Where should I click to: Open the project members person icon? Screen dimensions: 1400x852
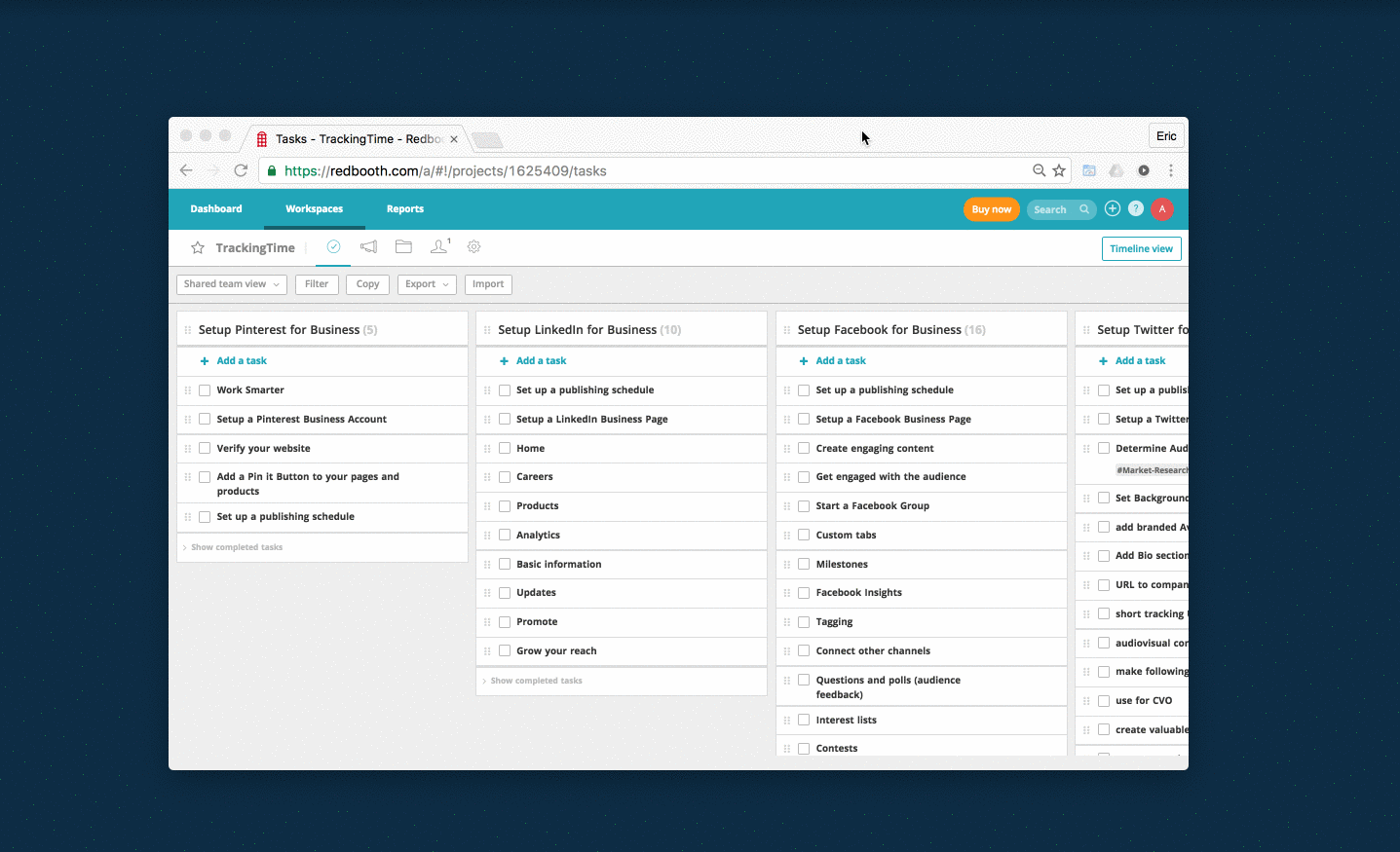(439, 246)
